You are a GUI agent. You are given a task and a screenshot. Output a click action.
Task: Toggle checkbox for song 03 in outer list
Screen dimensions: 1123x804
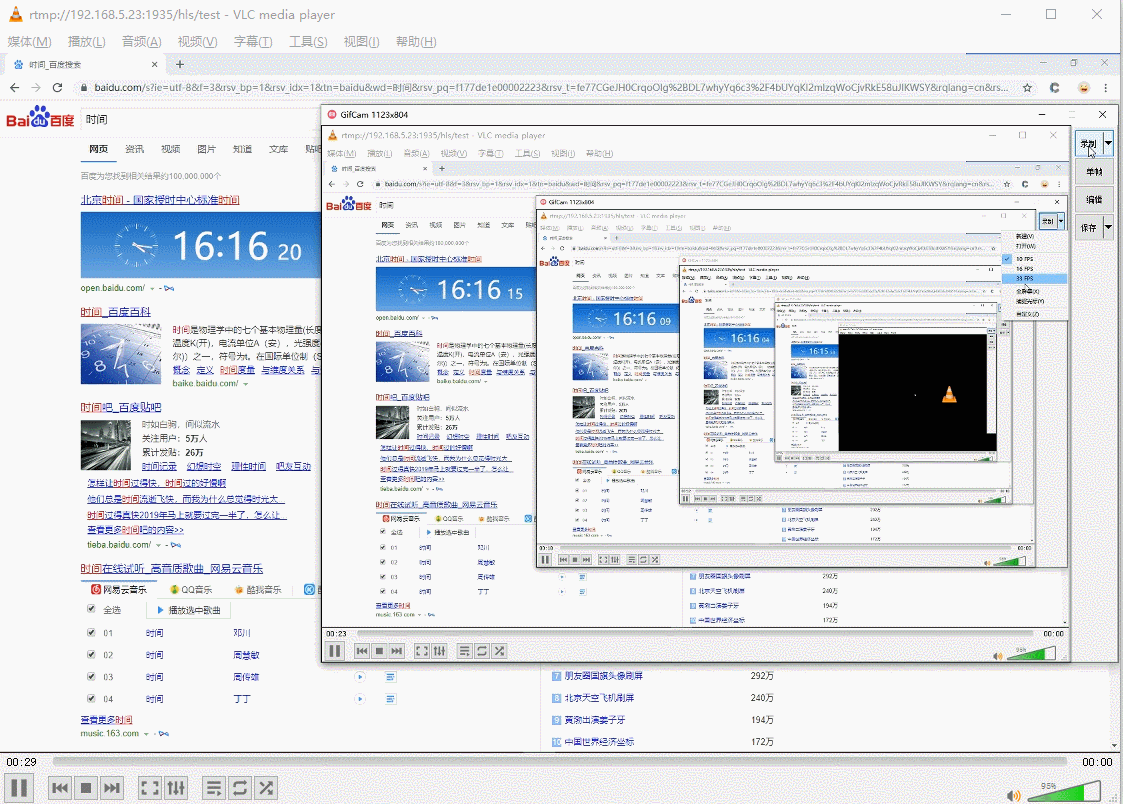point(91,676)
